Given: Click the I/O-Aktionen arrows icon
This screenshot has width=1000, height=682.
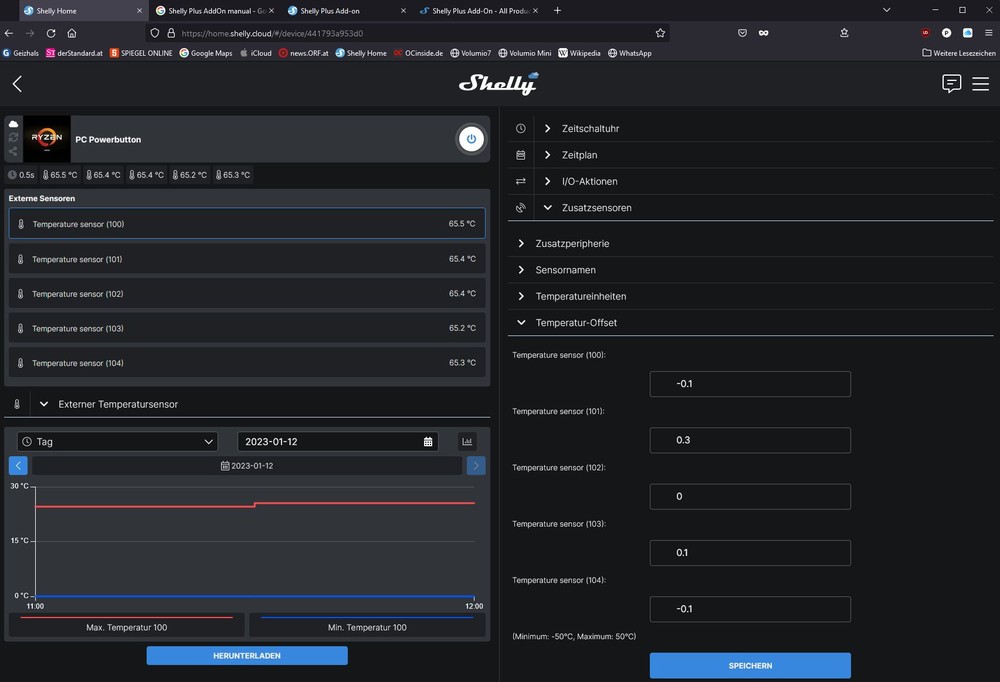Looking at the screenshot, I should pos(520,181).
